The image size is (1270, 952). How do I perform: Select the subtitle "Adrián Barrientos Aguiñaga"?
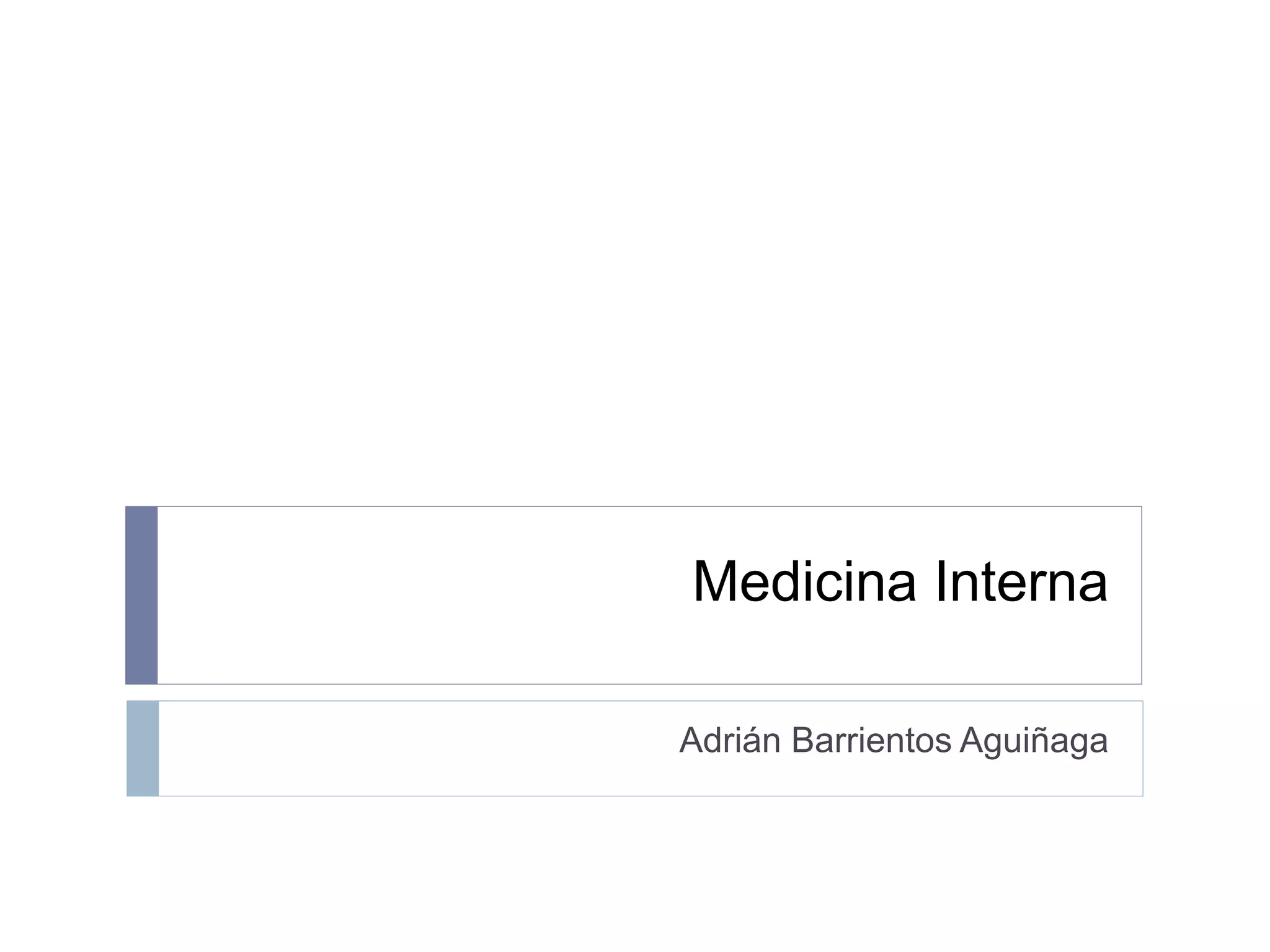coord(893,741)
